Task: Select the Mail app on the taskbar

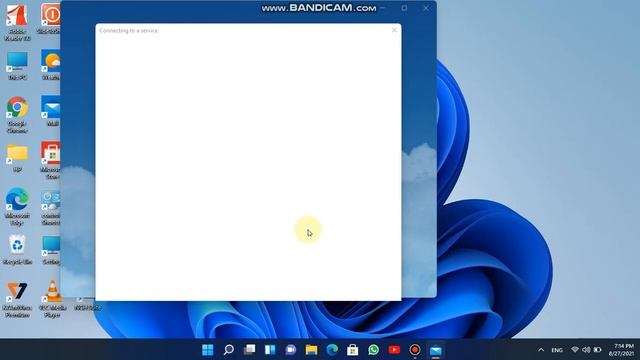Action: point(436,350)
